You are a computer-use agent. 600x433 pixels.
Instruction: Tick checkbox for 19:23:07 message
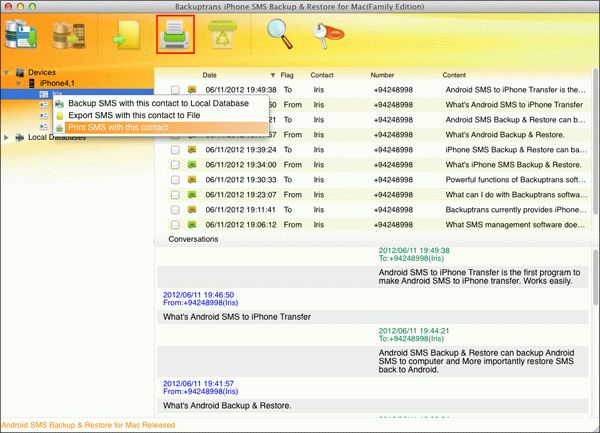pos(175,195)
